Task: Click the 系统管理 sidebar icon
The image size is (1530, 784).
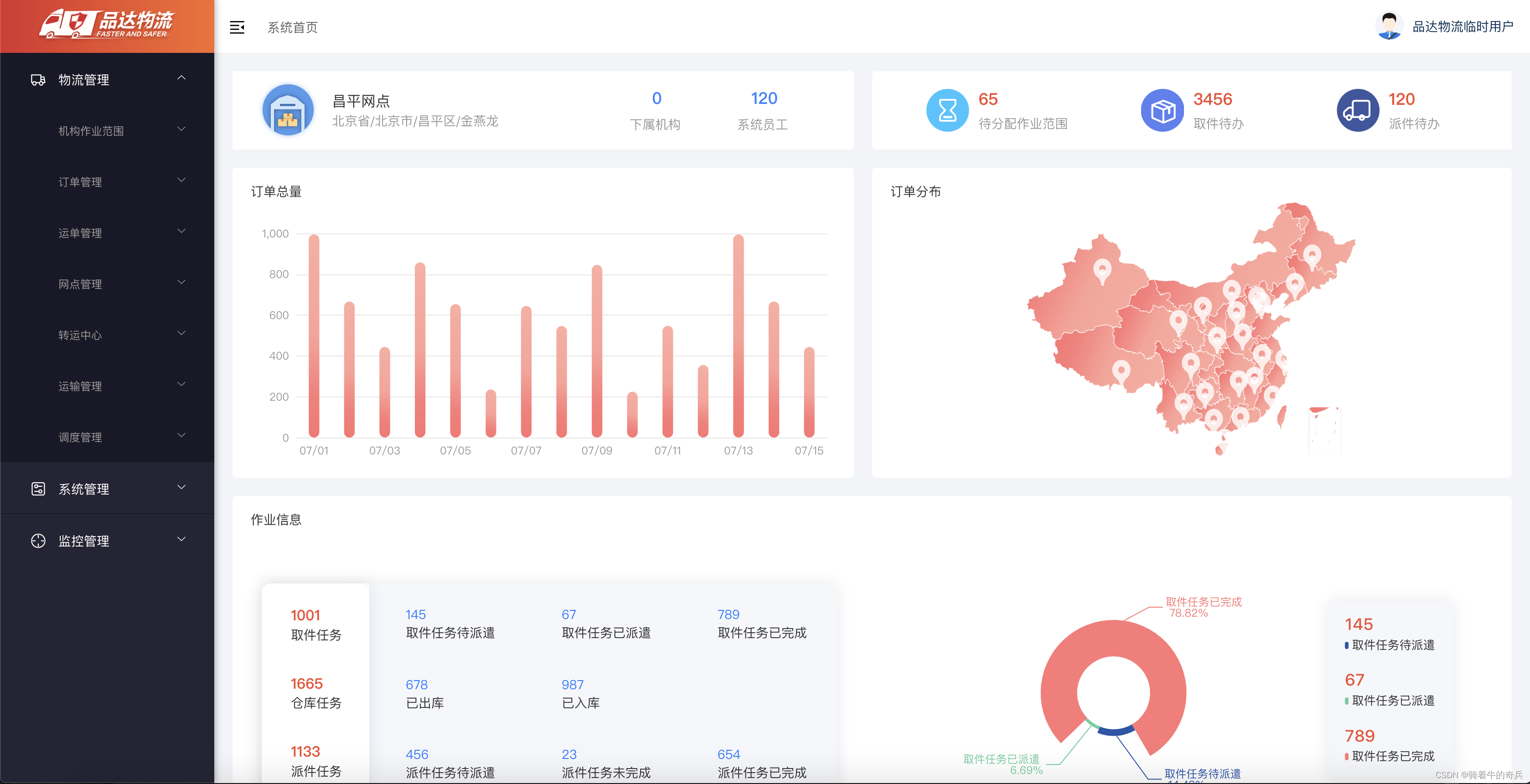Action: pos(38,489)
